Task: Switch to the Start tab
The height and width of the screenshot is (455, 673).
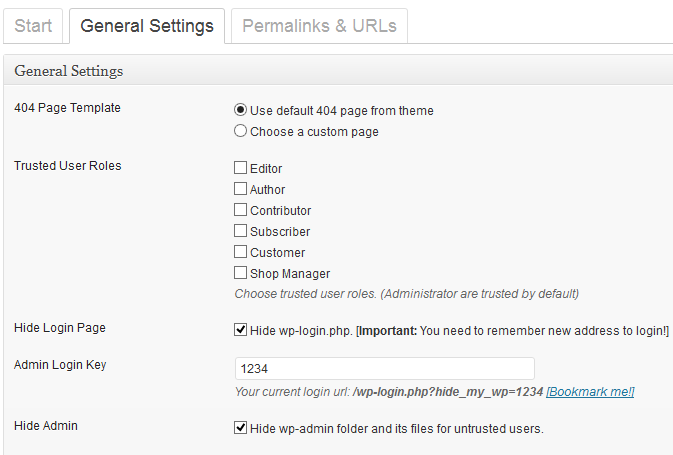Action: (33, 26)
